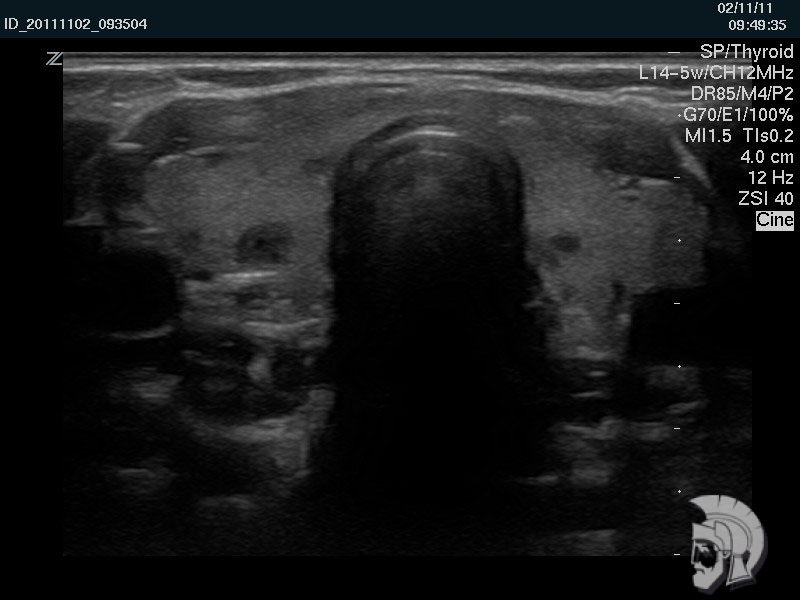Click the G70/E1/100% gain readout

pyautogui.click(x=739, y=115)
